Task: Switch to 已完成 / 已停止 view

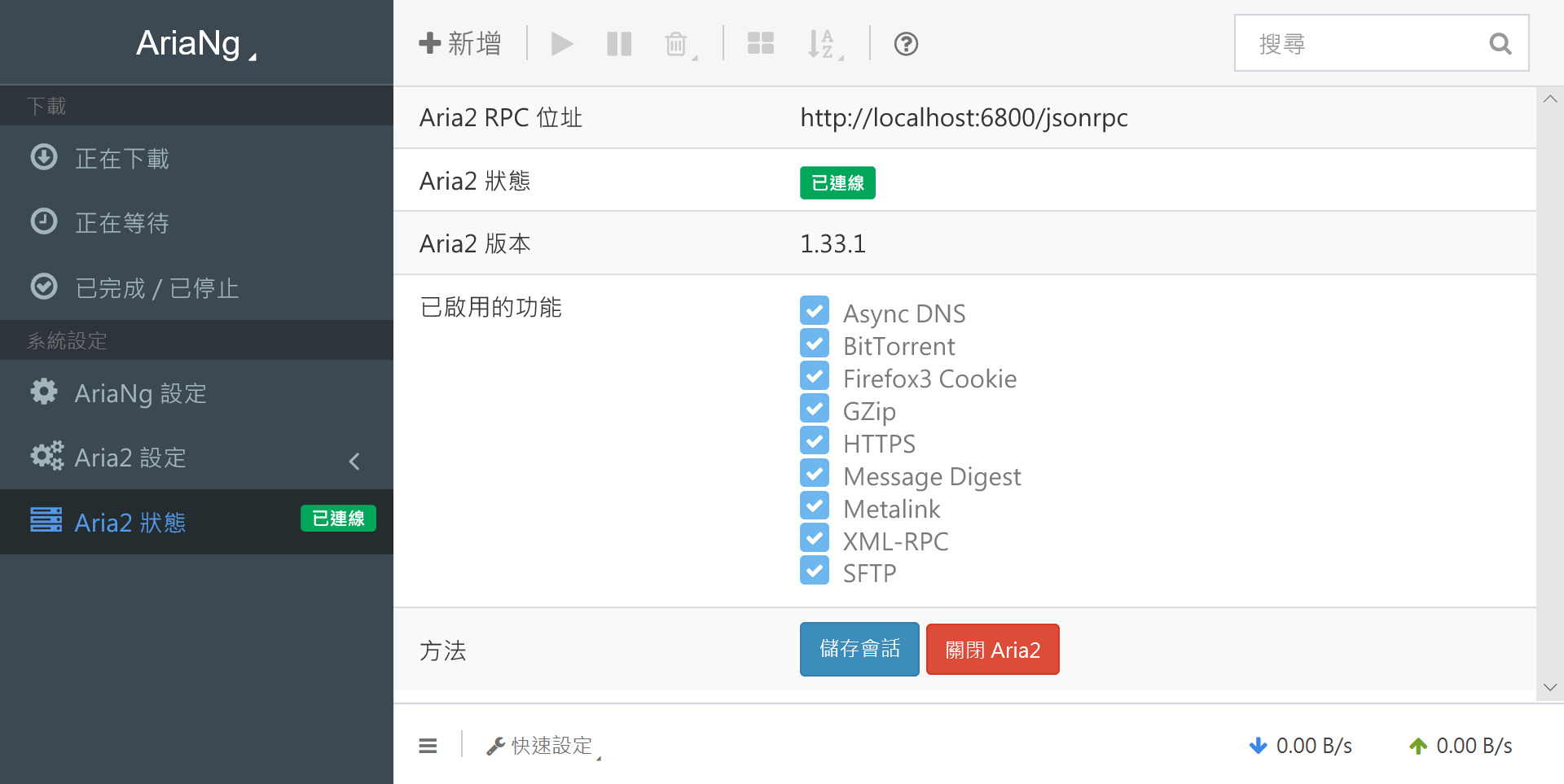Action: point(156,287)
